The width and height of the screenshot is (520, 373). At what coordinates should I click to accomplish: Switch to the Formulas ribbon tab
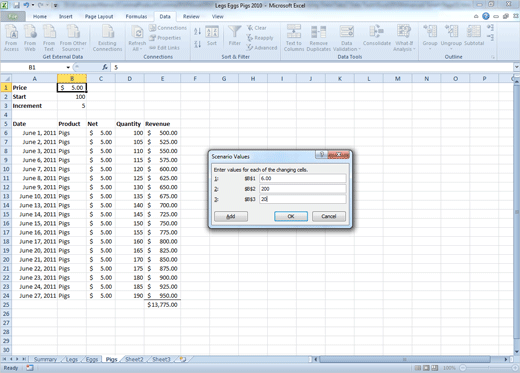pos(136,16)
